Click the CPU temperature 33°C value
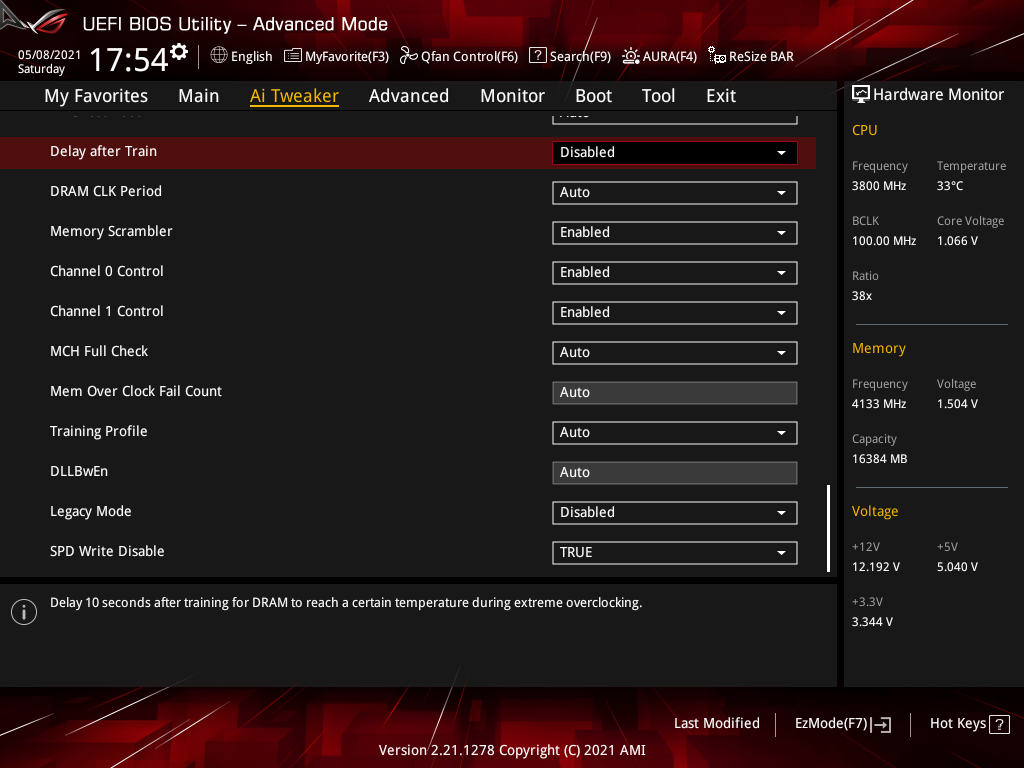 pos(950,186)
